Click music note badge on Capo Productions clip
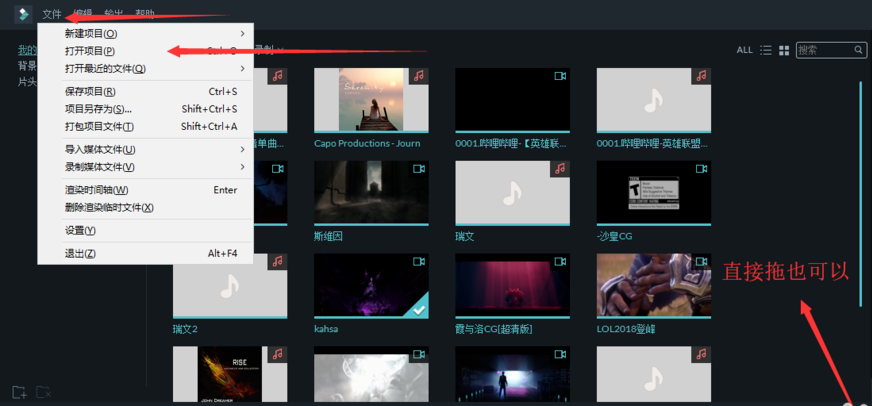 [419, 76]
